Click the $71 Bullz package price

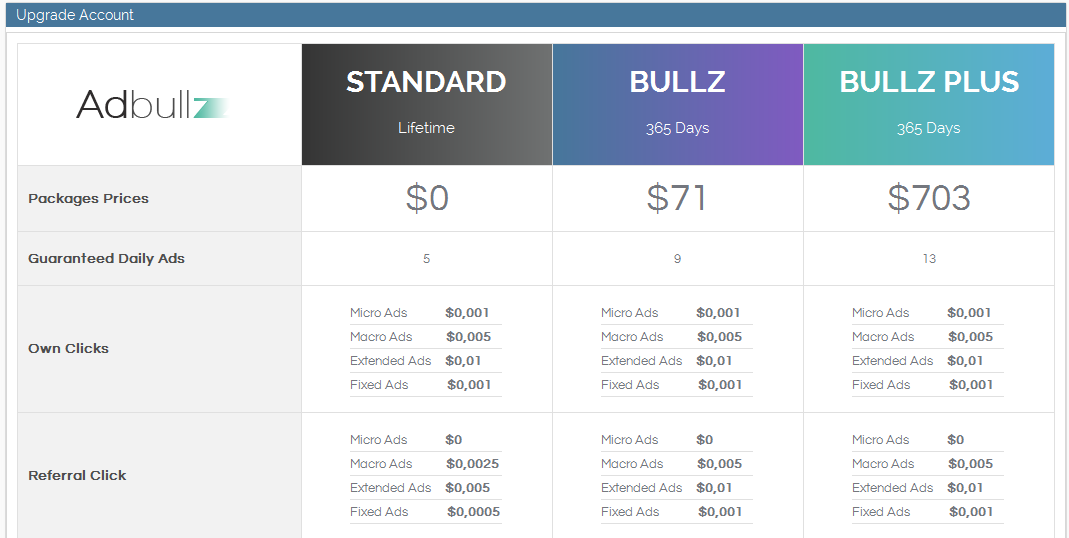tap(677, 198)
